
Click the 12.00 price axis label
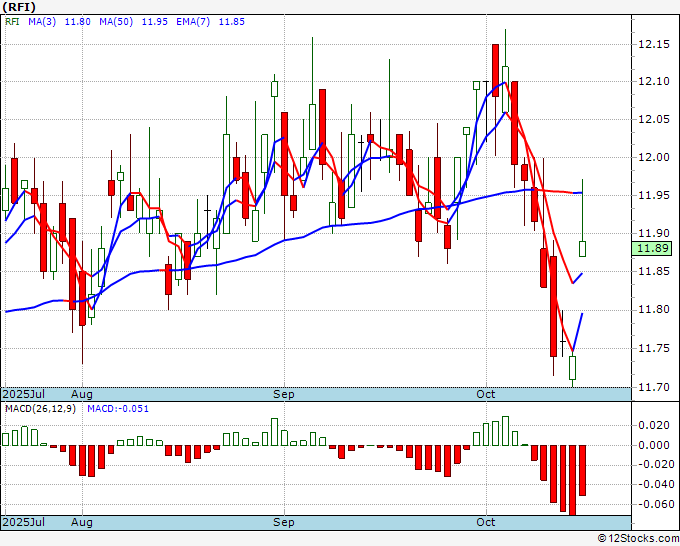[654, 157]
